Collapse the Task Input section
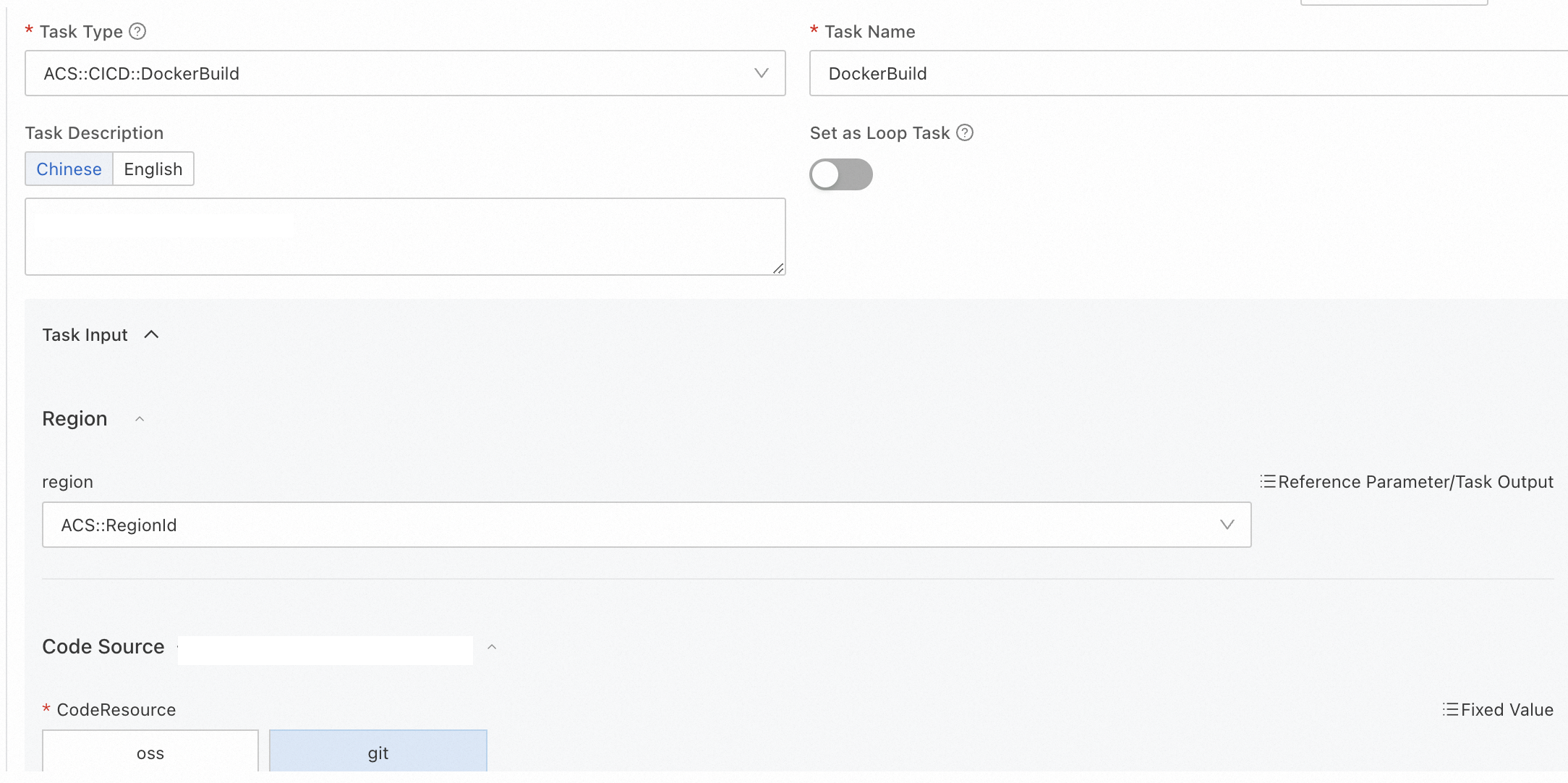 coord(151,334)
